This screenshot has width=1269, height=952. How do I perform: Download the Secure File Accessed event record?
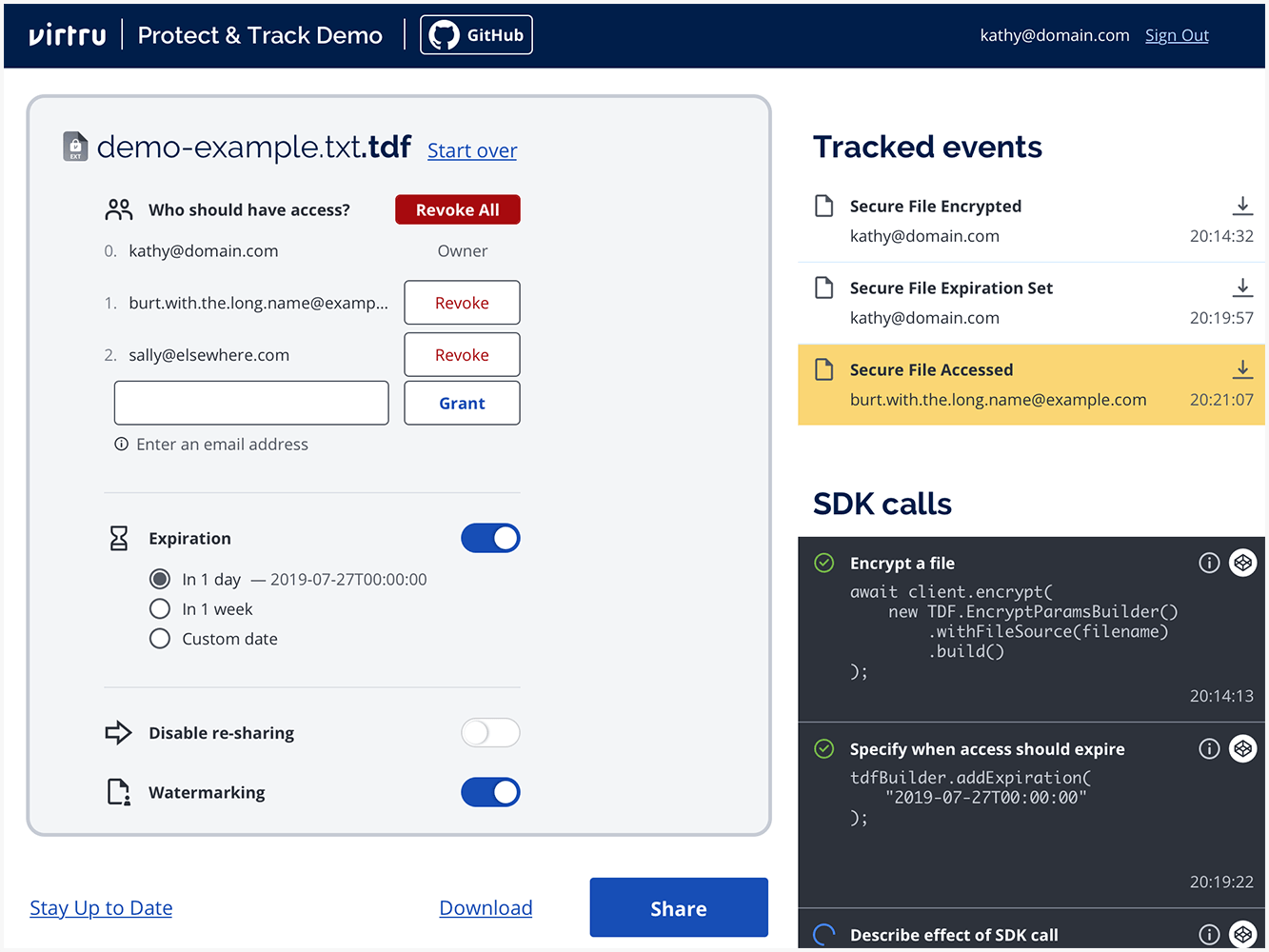[x=1242, y=369]
